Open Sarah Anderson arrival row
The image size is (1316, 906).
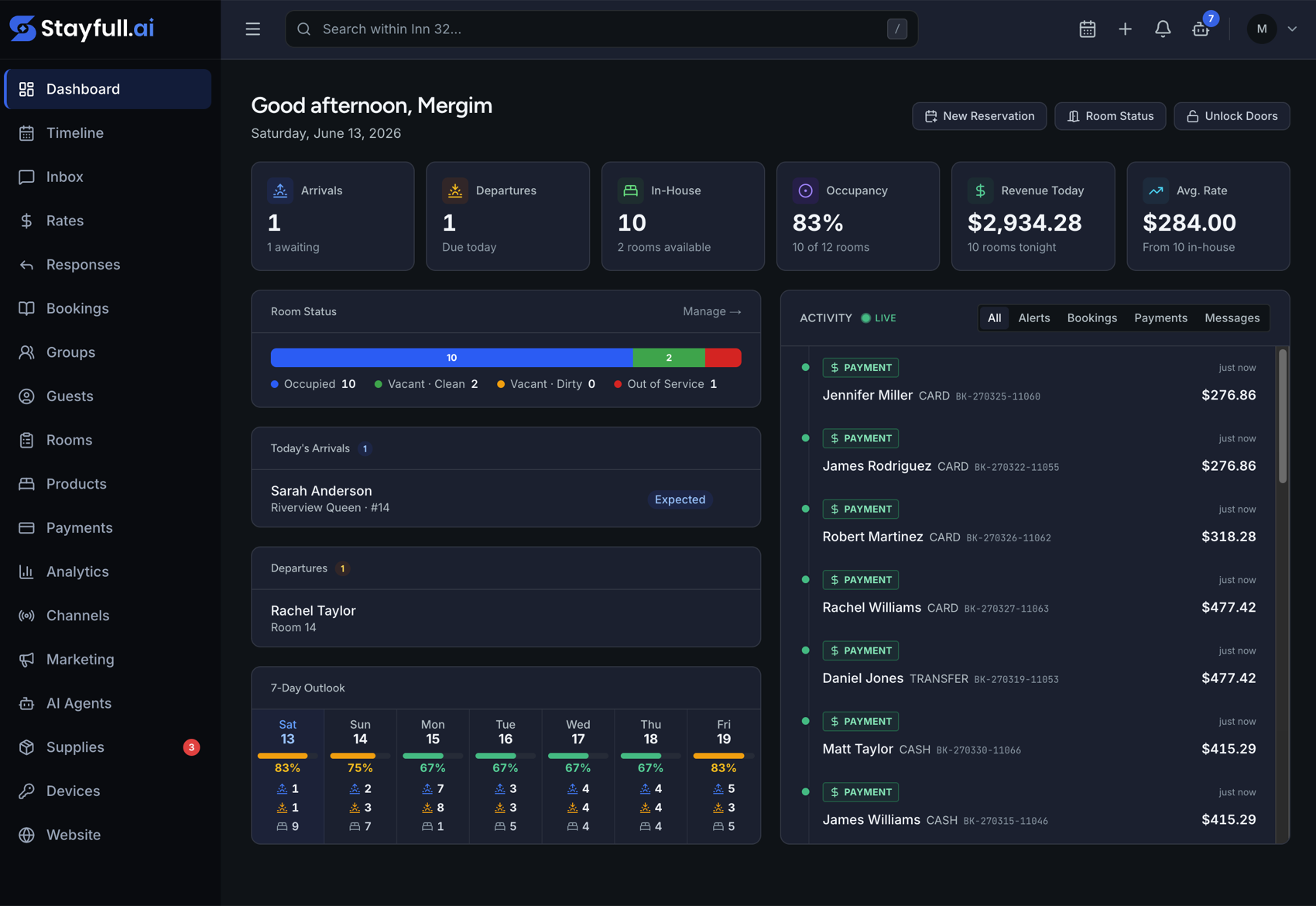pyautogui.click(x=505, y=499)
